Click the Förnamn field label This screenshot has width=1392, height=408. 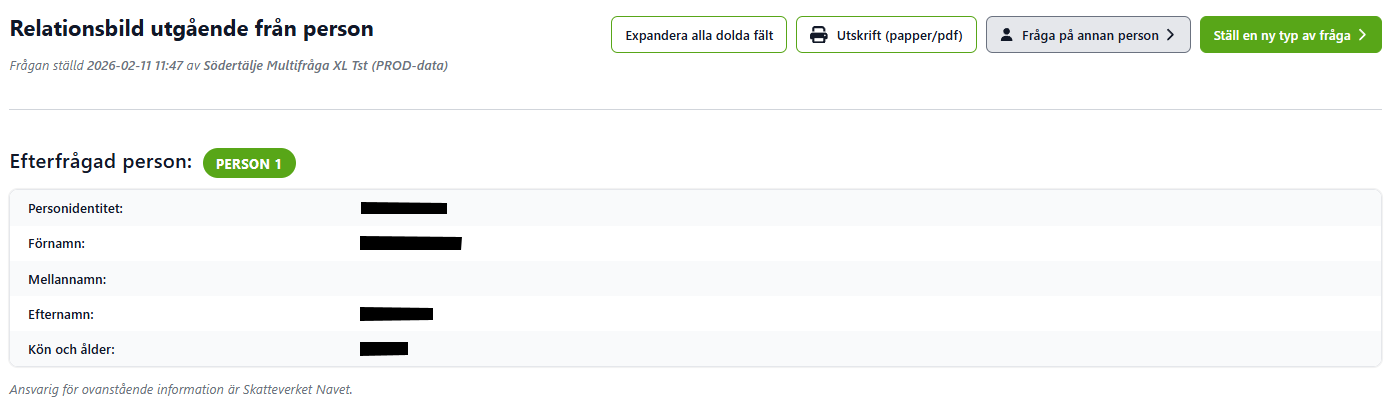(x=57, y=243)
